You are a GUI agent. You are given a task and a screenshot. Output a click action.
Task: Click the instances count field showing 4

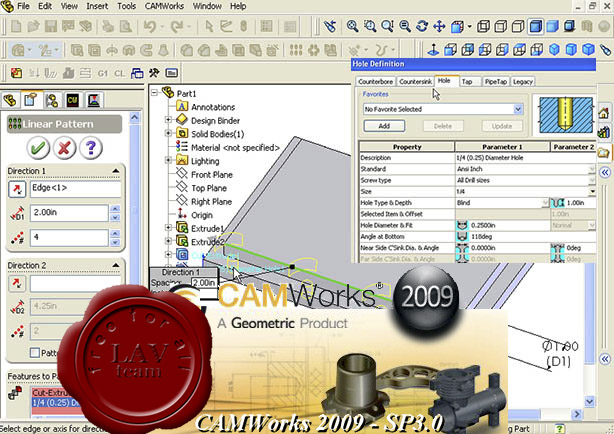click(69, 237)
